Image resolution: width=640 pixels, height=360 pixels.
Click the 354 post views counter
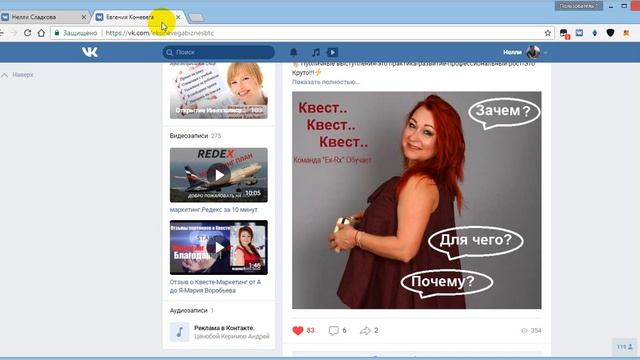coord(531,331)
